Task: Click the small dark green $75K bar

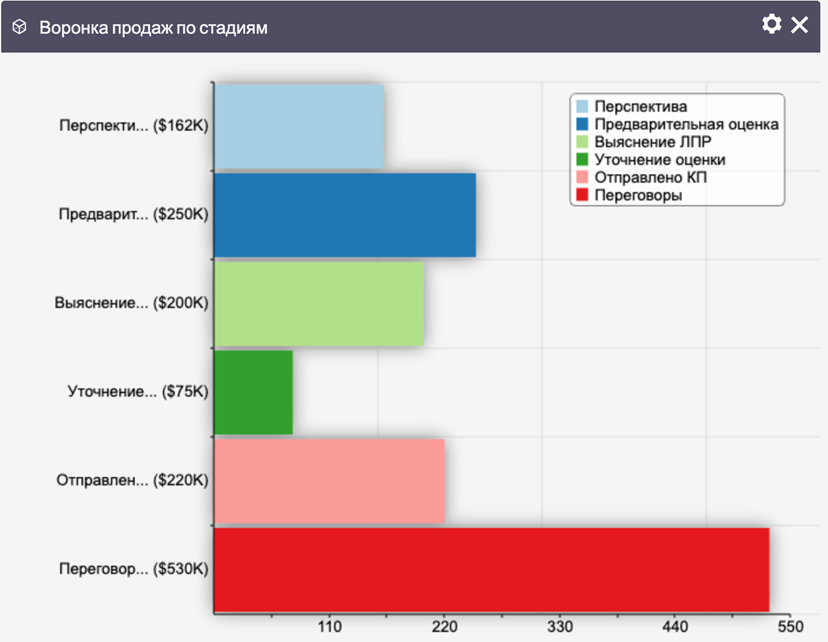Action: 254,392
